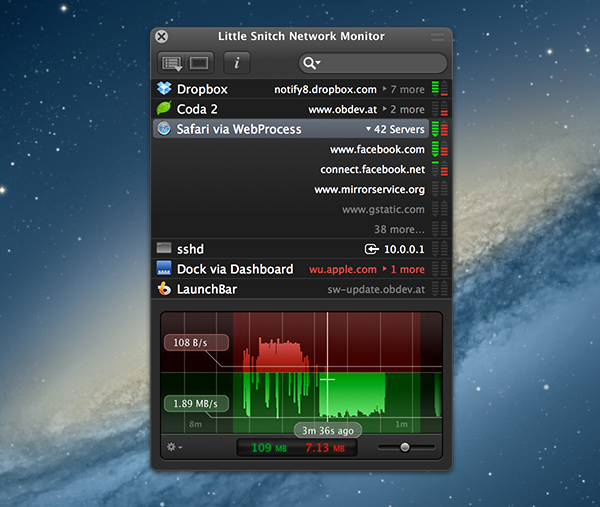This screenshot has width=600, height=507.
Task: Click the sshd traffic meter
Action: tap(440, 249)
